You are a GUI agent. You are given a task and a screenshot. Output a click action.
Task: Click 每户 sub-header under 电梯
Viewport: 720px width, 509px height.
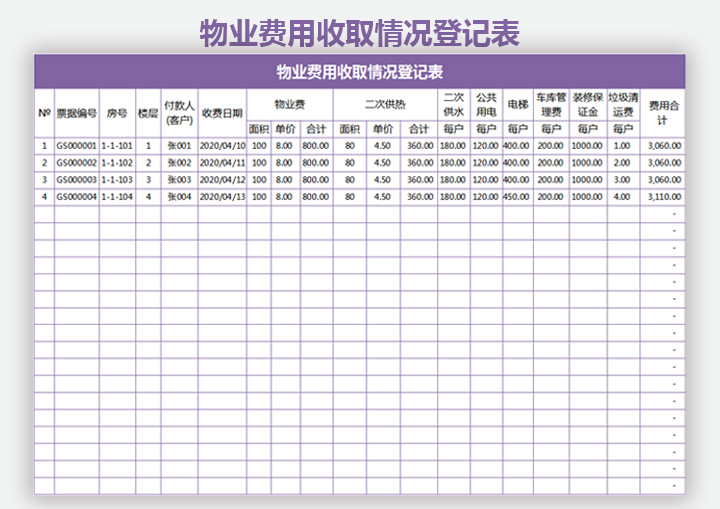(x=518, y=129)
